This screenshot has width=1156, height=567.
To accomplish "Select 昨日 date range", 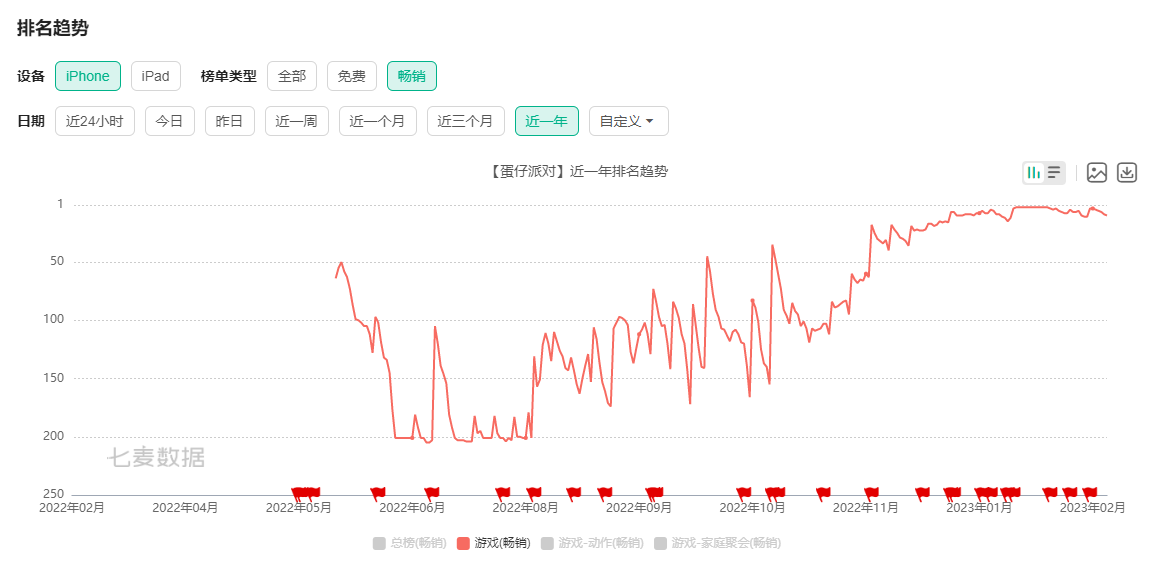I will coord(229,121).
